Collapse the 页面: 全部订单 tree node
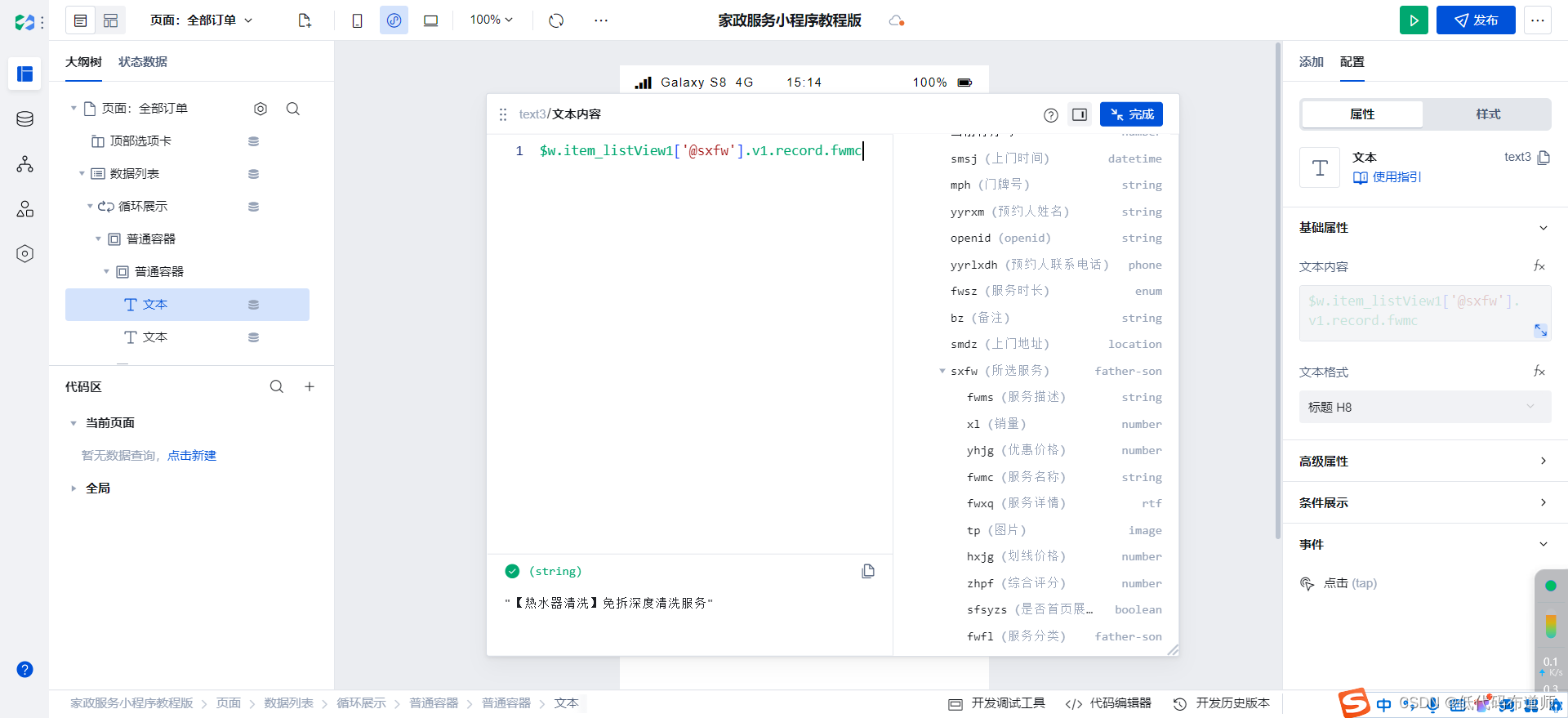 [73, 109]
